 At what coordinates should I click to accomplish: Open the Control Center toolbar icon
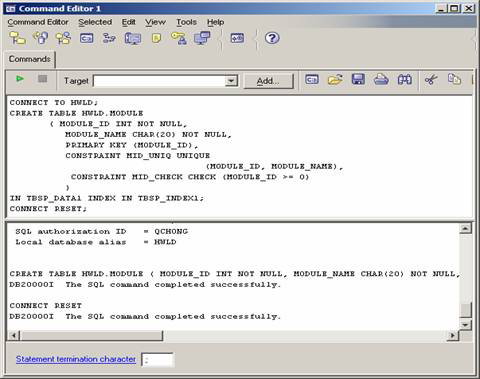17,38
